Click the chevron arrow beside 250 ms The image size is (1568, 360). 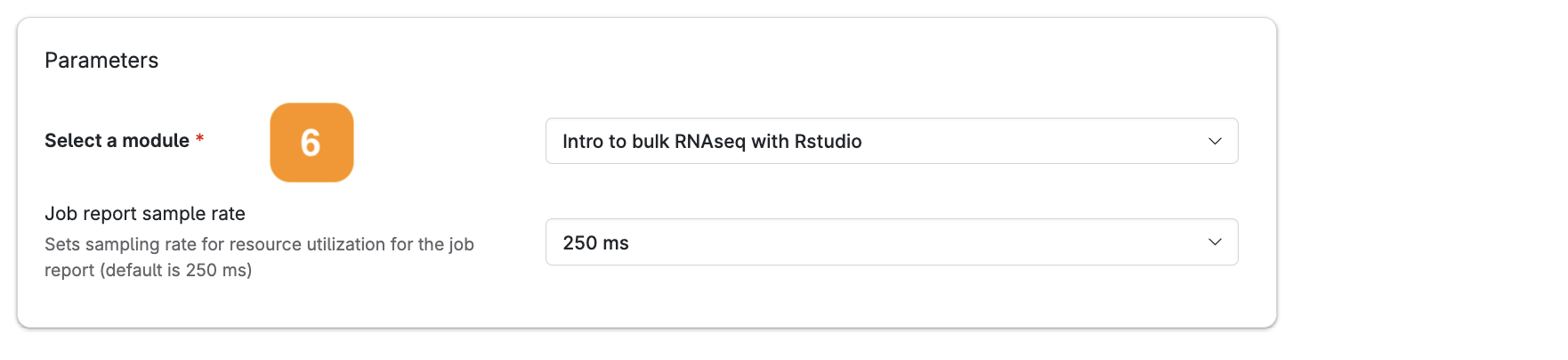pos(1215,242)
